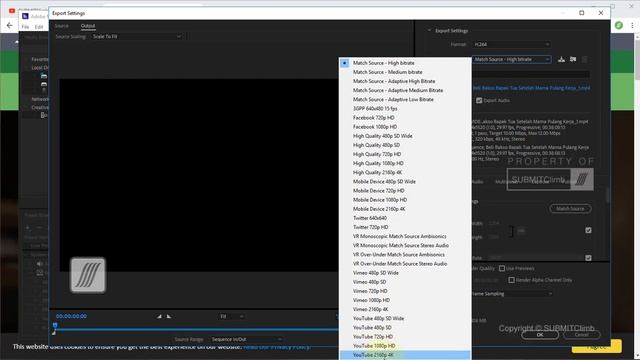This screenshot has height=360, width=640.
Task: Click the Match Source button
Action: coord(570,209)
